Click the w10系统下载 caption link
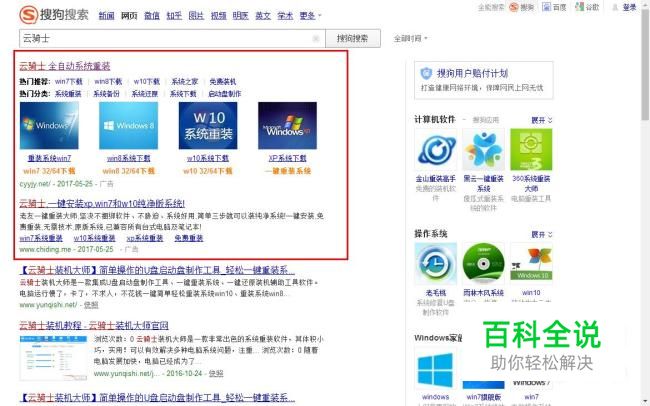 click(208, 158)
